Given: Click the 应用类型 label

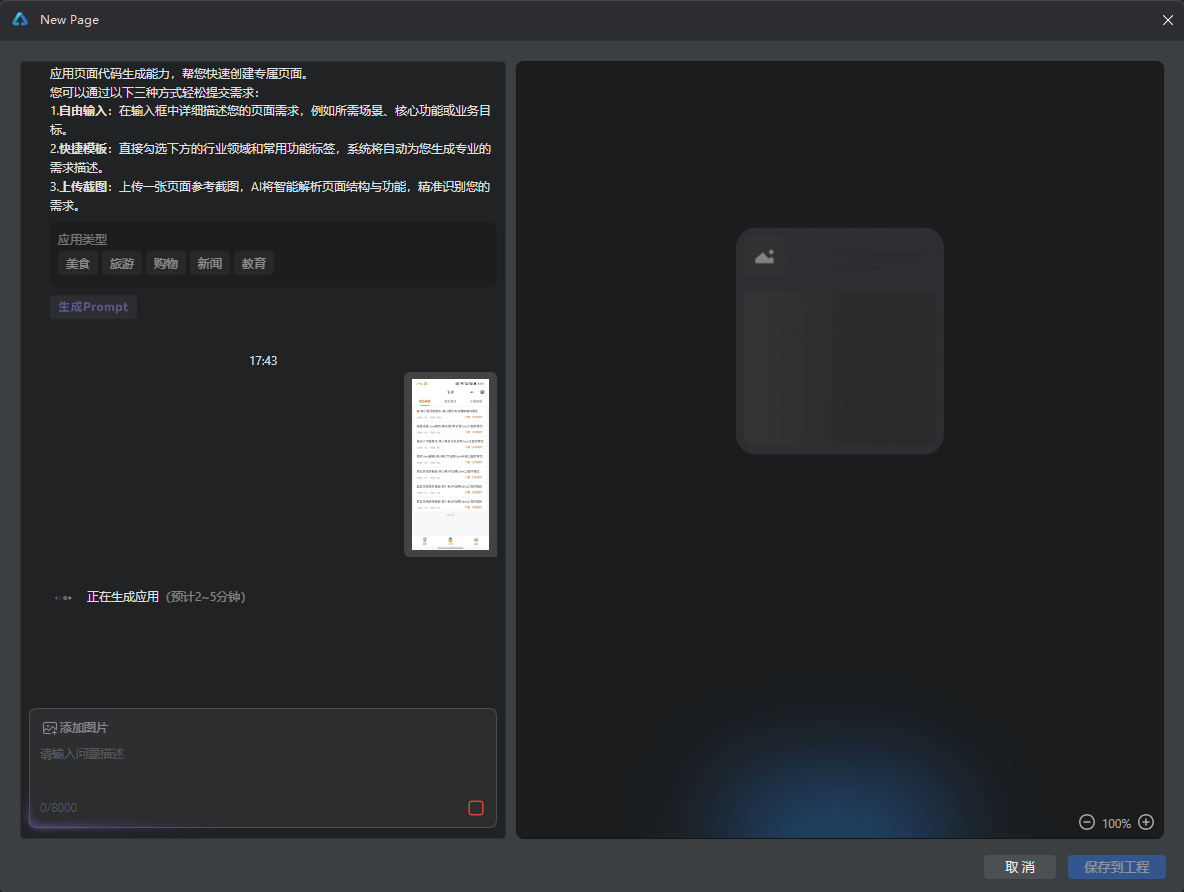Looking at the screenshot, I should coord(82,239).
